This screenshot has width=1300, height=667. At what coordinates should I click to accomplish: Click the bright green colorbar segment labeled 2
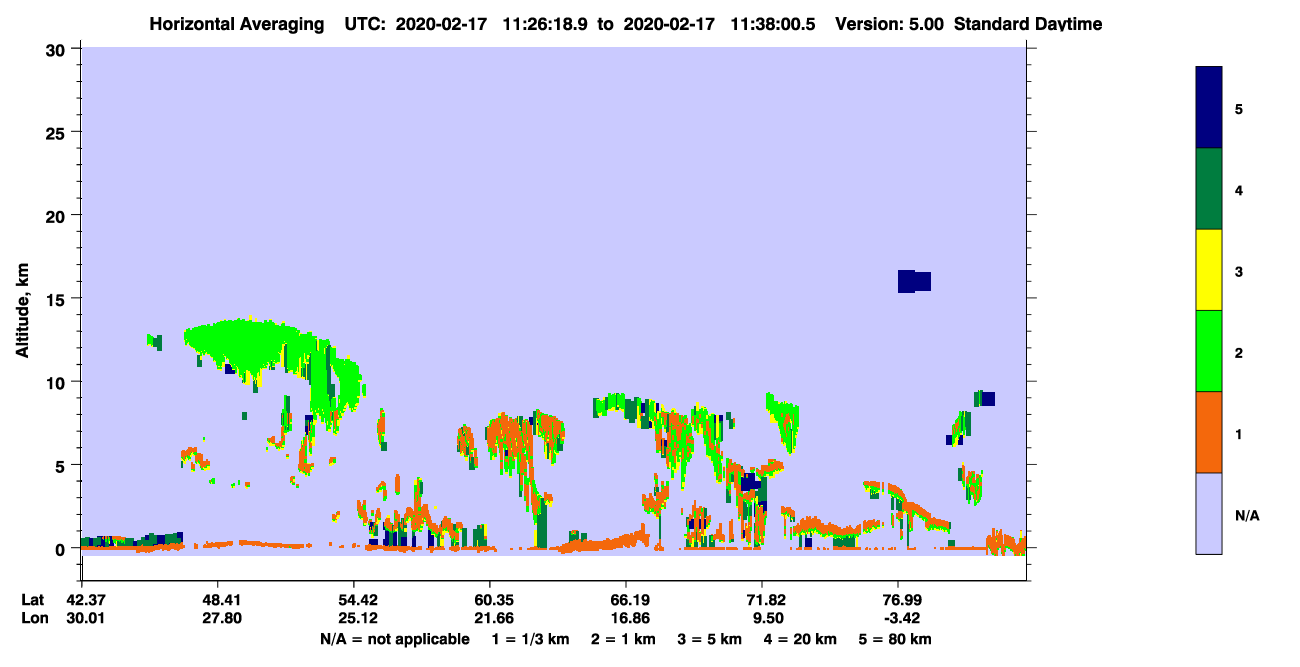[x=1209, y=351]
